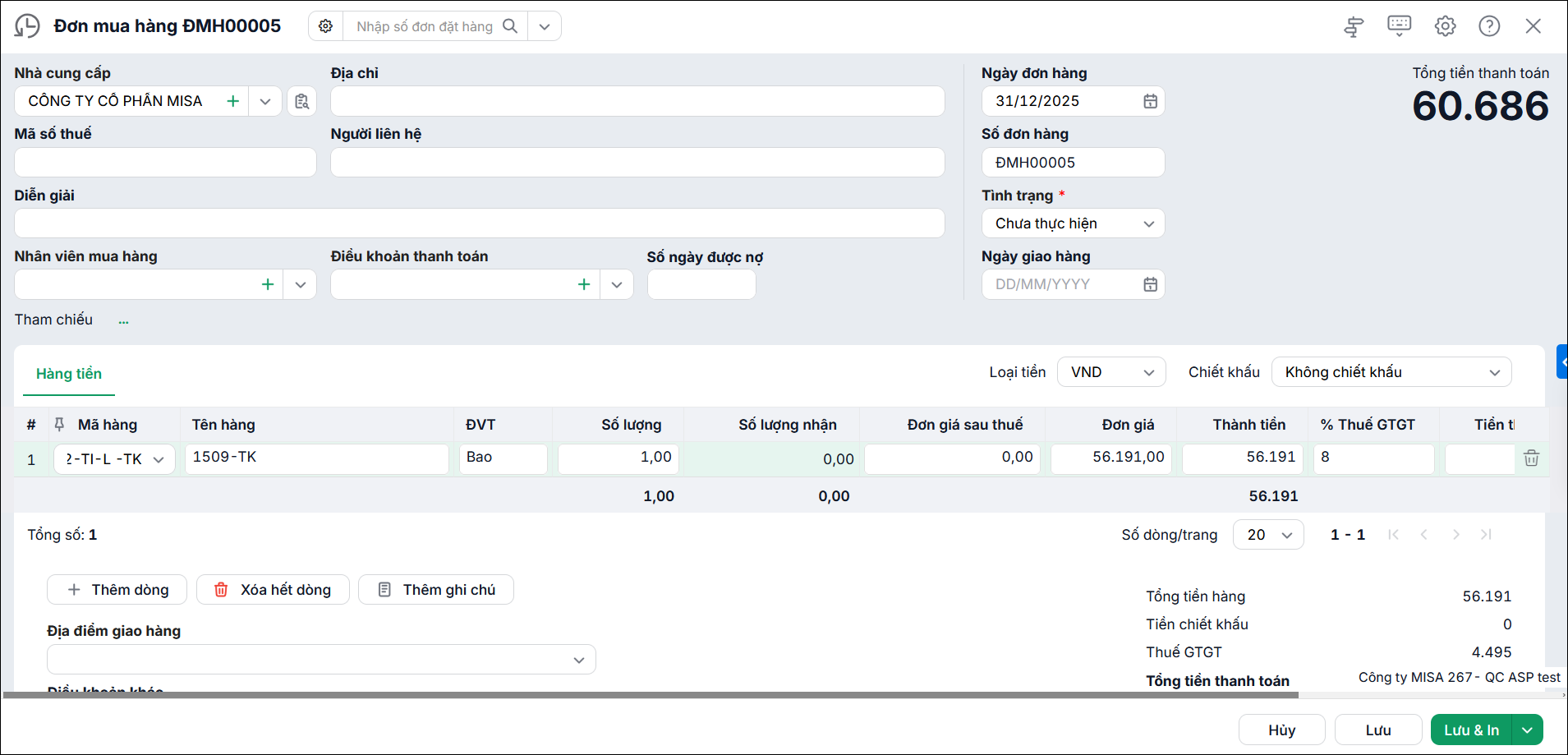Open calendar for Ngày đơn hàng
The height and width of the screenshot is (755, 1568).
tap(1150, 101)
